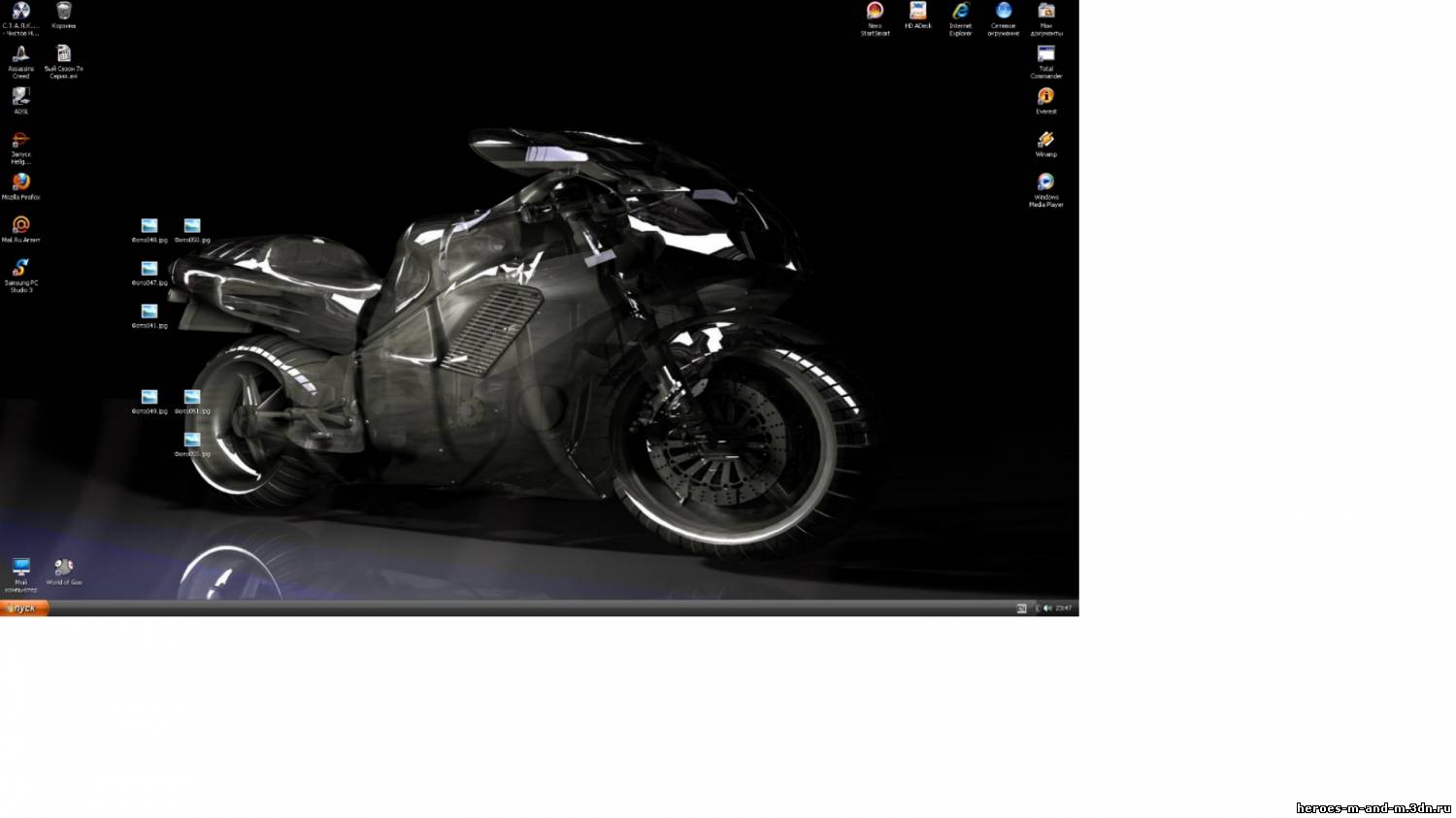This screenshot has width=1456, height=818.
Task: Click the Recycle Bin (Корзина) icon
Action: 64,12
